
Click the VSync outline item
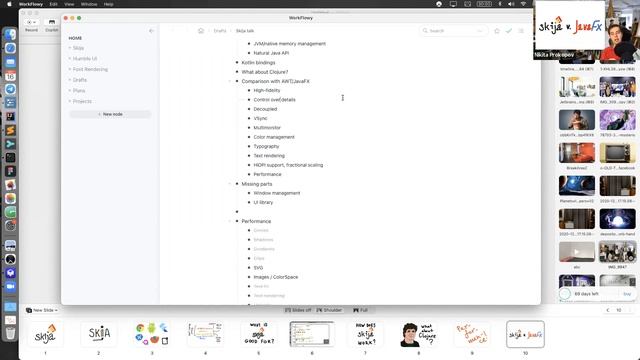tap(260, 118)
